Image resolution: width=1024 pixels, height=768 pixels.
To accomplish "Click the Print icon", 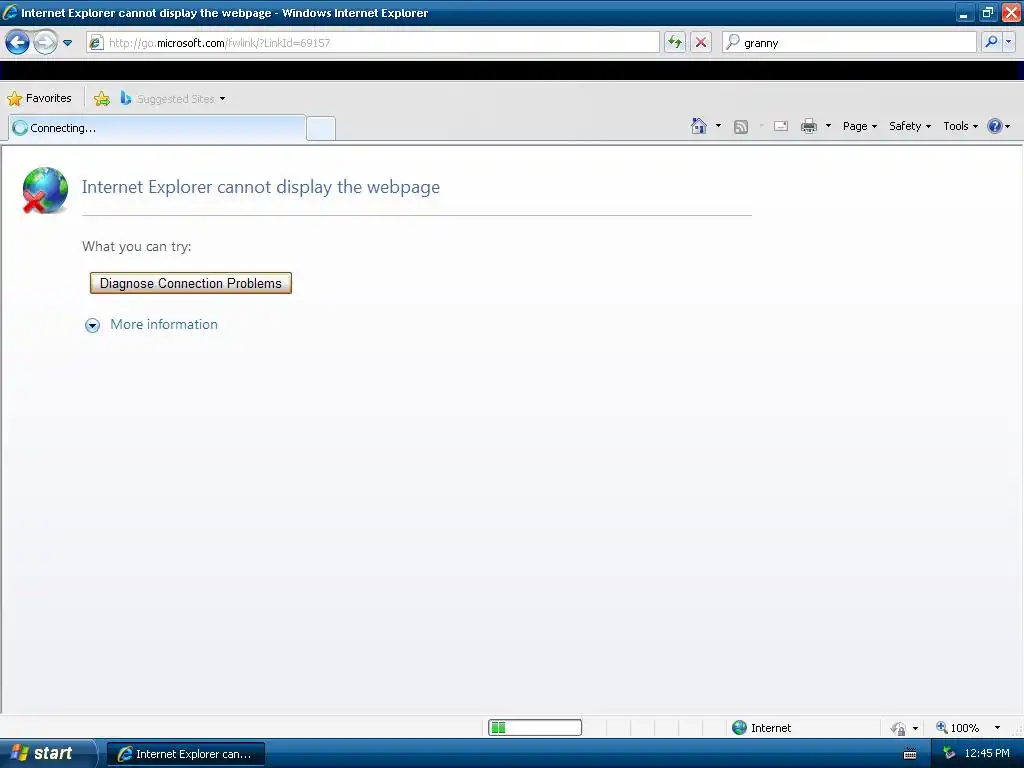I will [808, 126].
